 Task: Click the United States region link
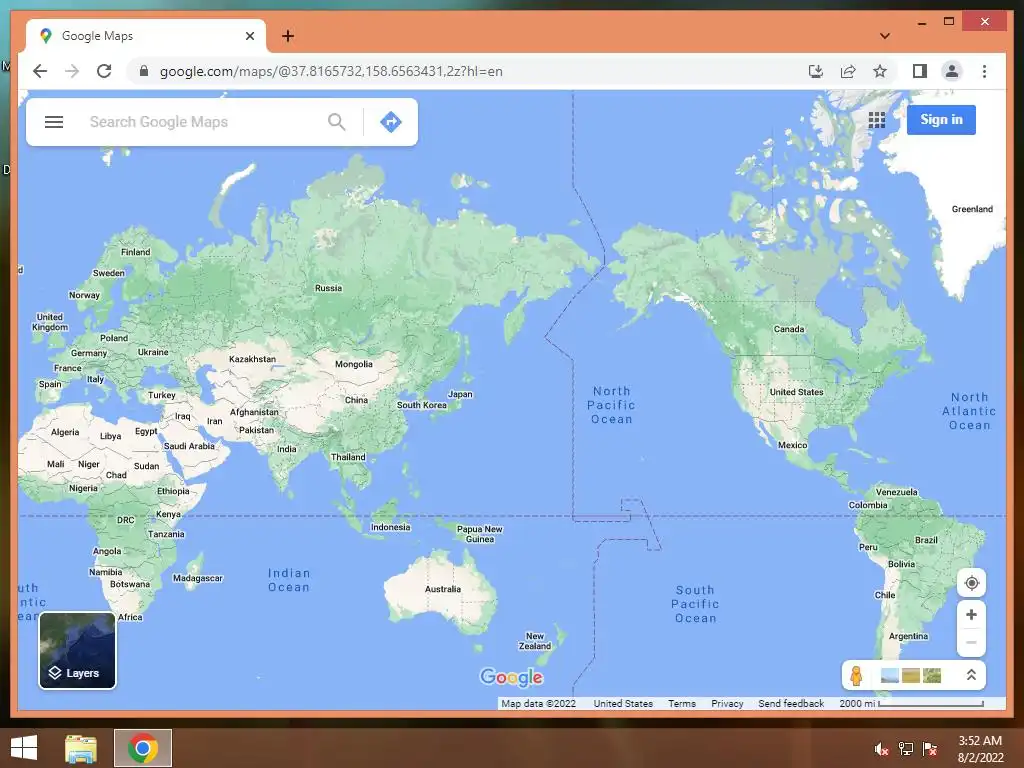click(x=623, y=703)
